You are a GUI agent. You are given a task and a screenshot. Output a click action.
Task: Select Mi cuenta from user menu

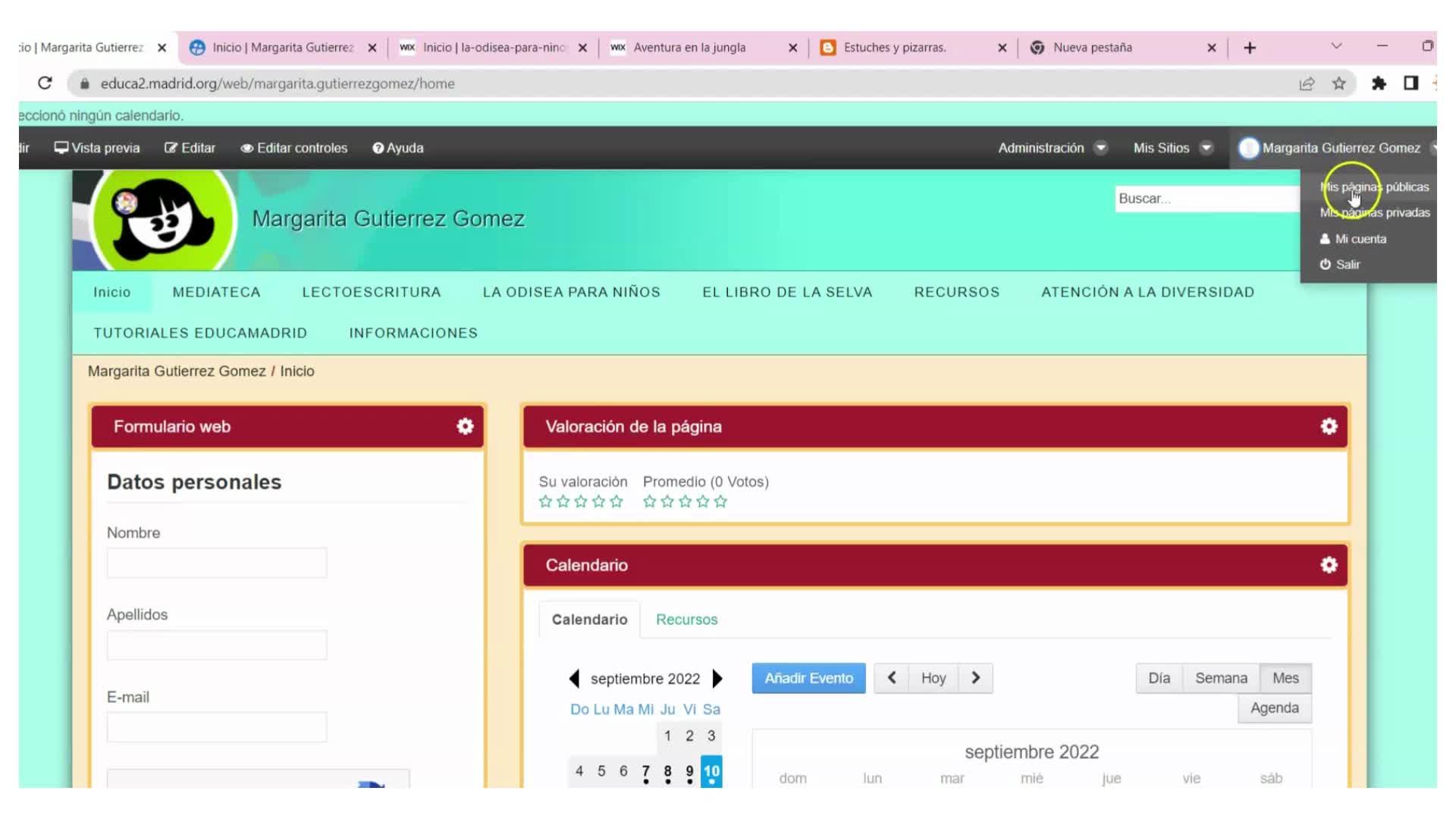coord(1360,239)
